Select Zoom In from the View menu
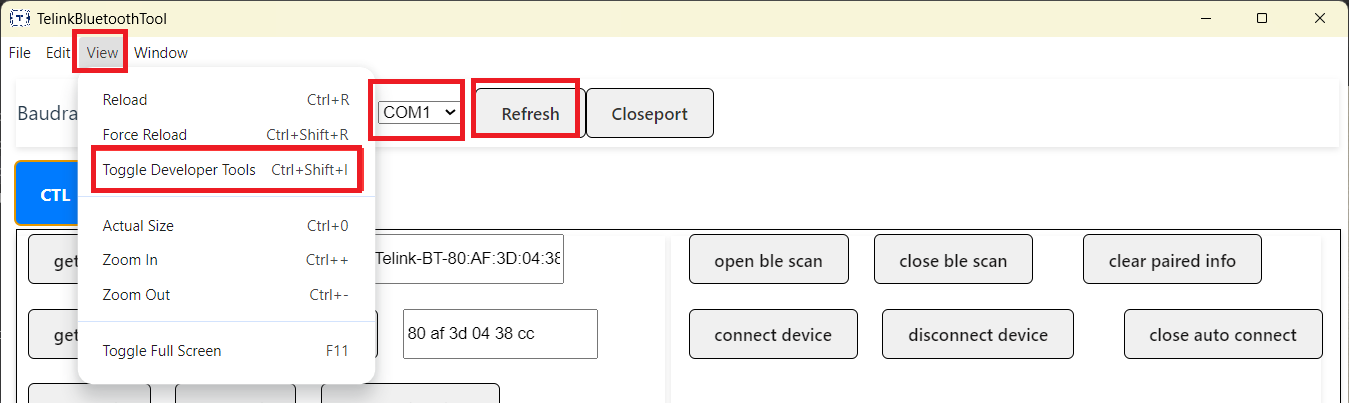 tap(226, 260)
